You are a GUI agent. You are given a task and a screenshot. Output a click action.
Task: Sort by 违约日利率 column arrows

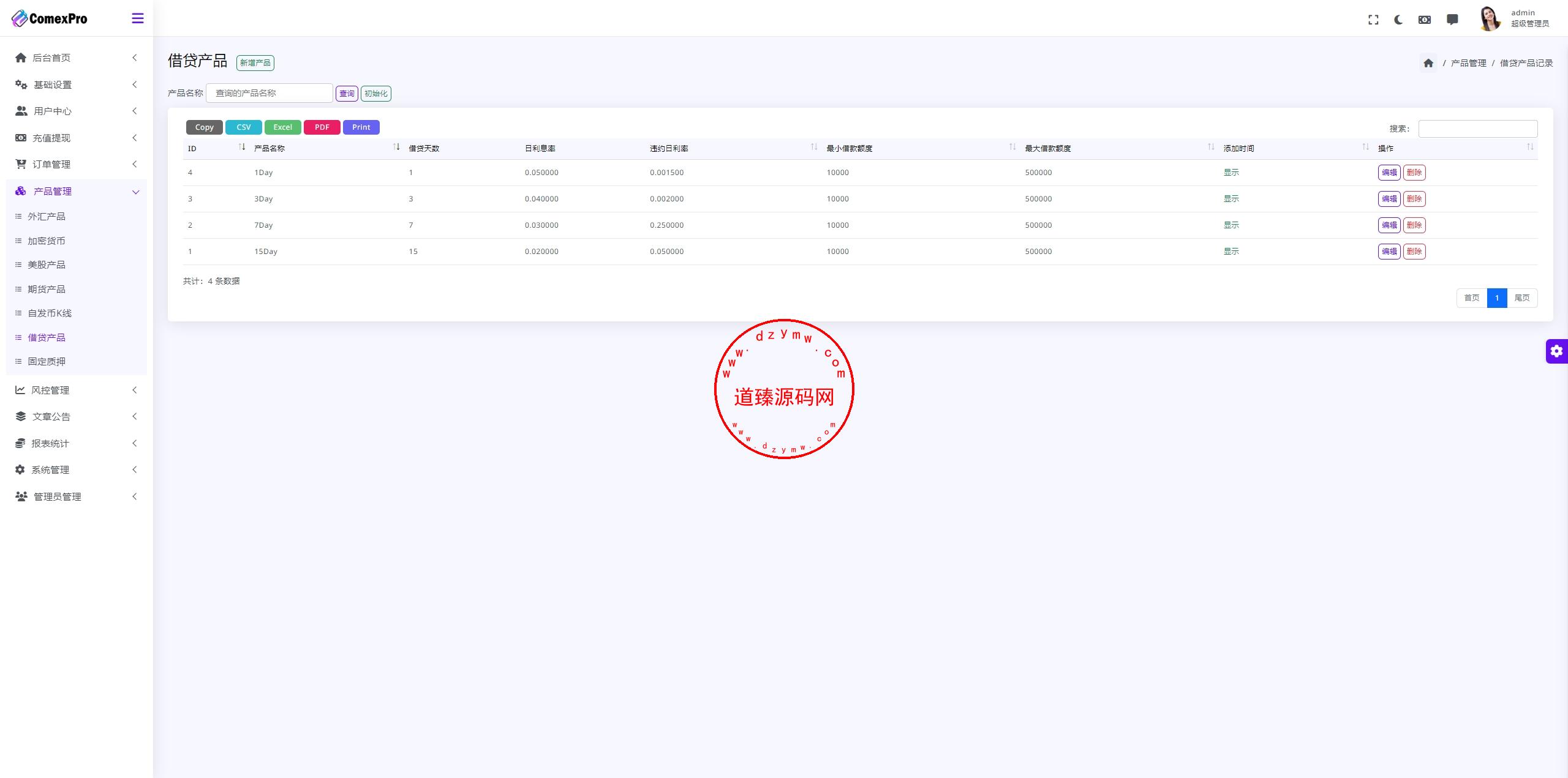click(814, 147)
